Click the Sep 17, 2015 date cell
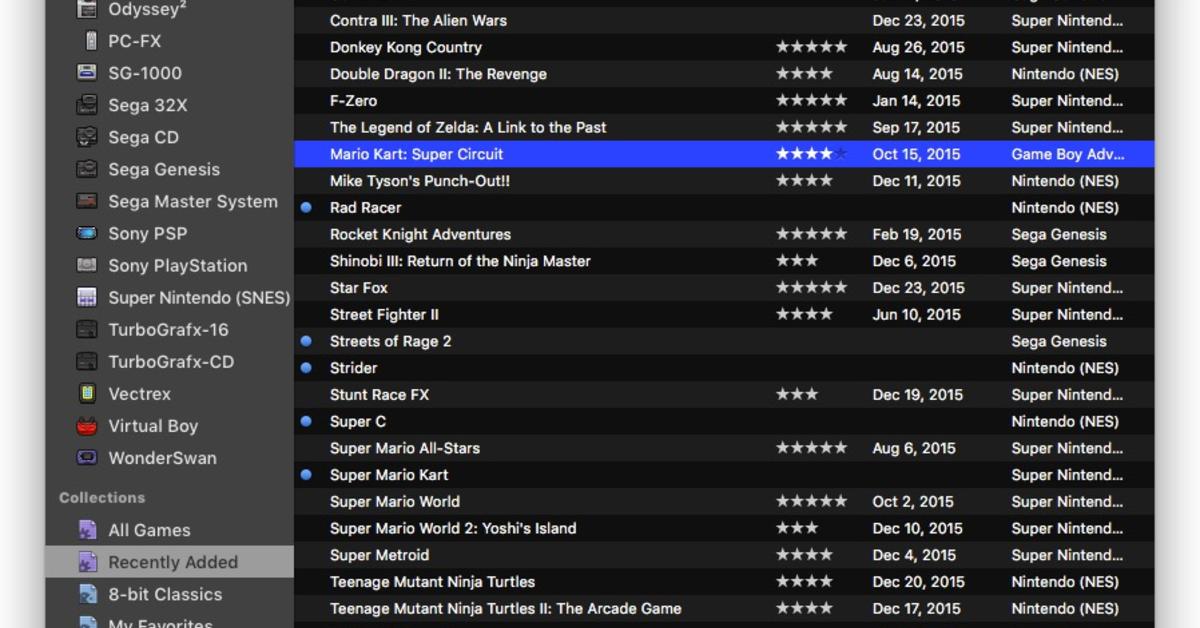Screen dimensions: 1200x628 click(917, 127)
